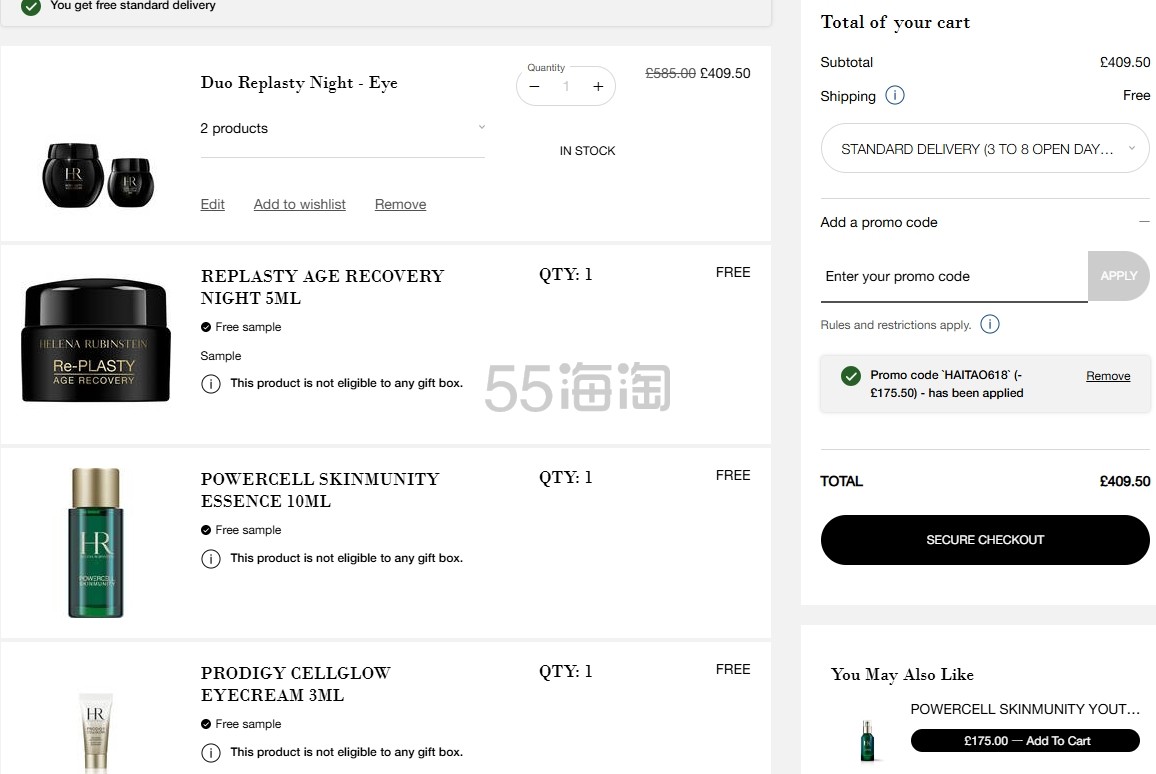Decrease quantity of Duo Replasty Night - Eye
This screenshot has width=1156, height=774.
(x=535, y=86)
